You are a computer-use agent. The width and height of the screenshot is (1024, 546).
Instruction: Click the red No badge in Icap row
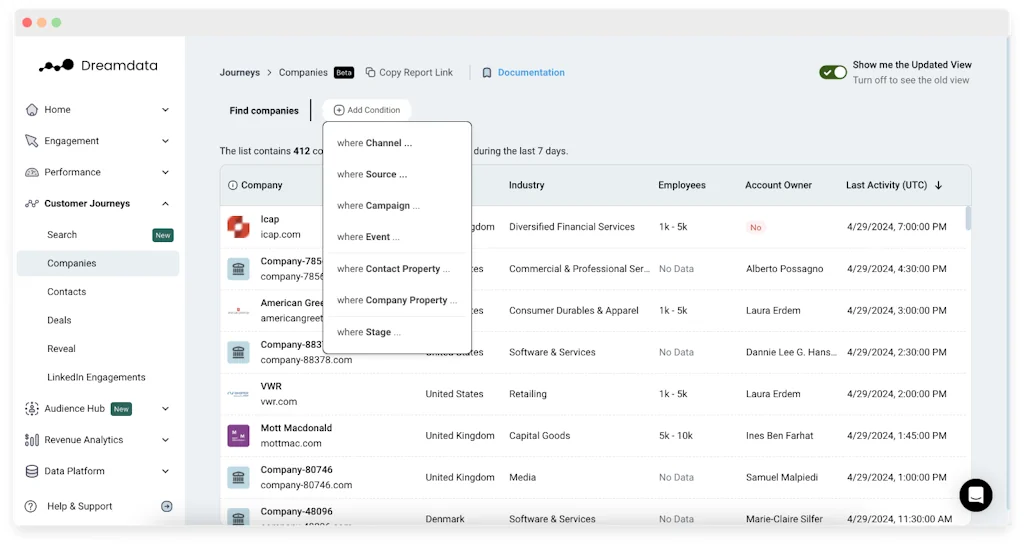tap(756, 227)
